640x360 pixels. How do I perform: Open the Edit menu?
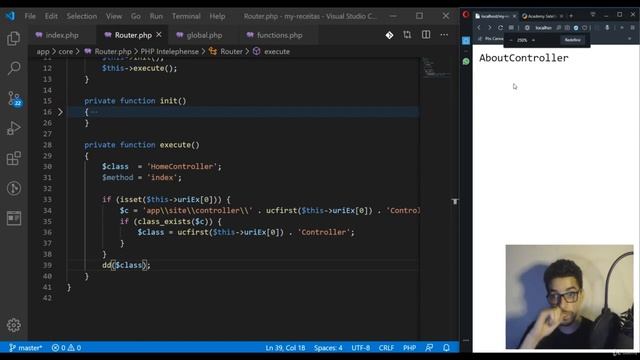51,16
